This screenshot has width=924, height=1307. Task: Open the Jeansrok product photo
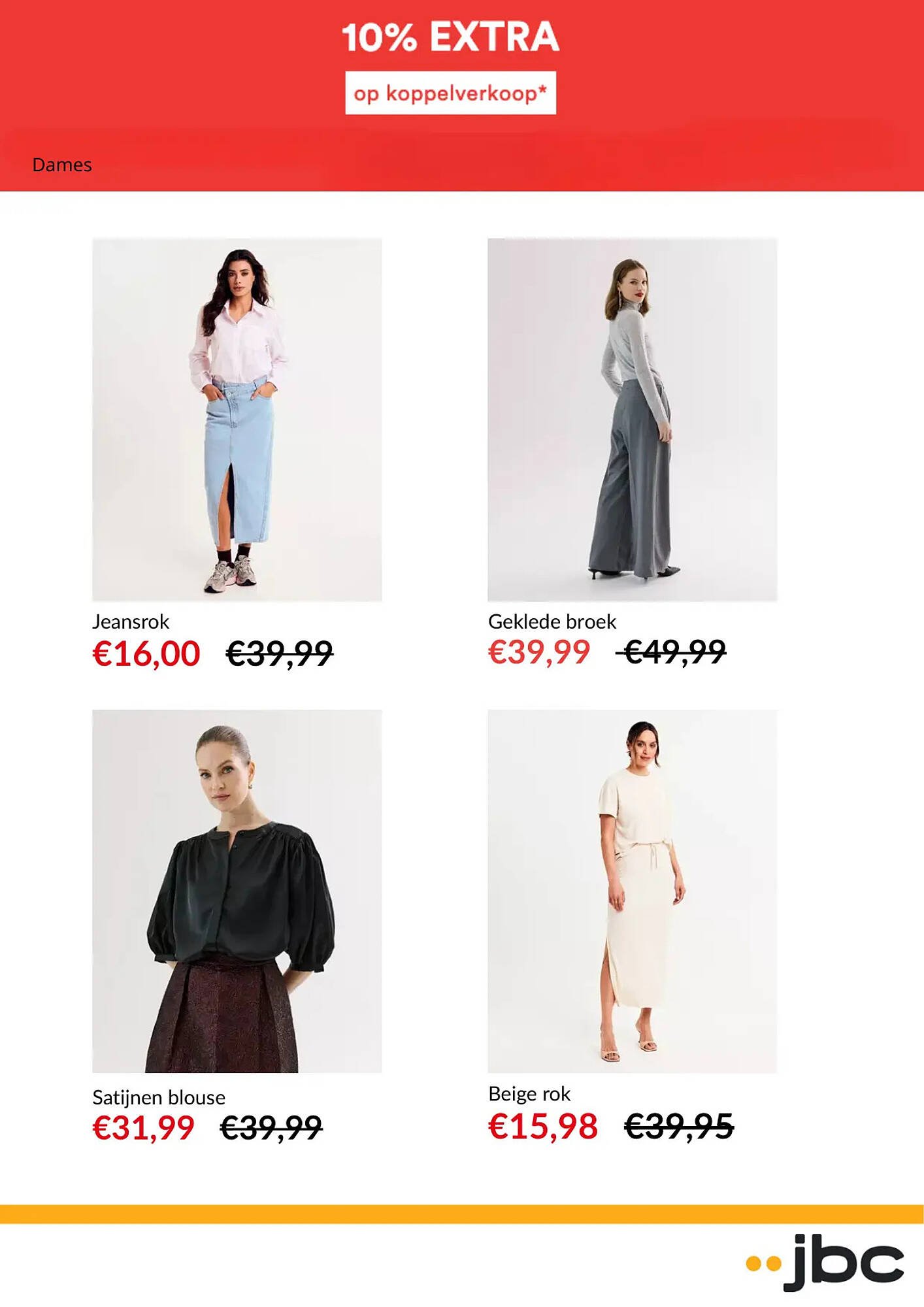(237, 420)
